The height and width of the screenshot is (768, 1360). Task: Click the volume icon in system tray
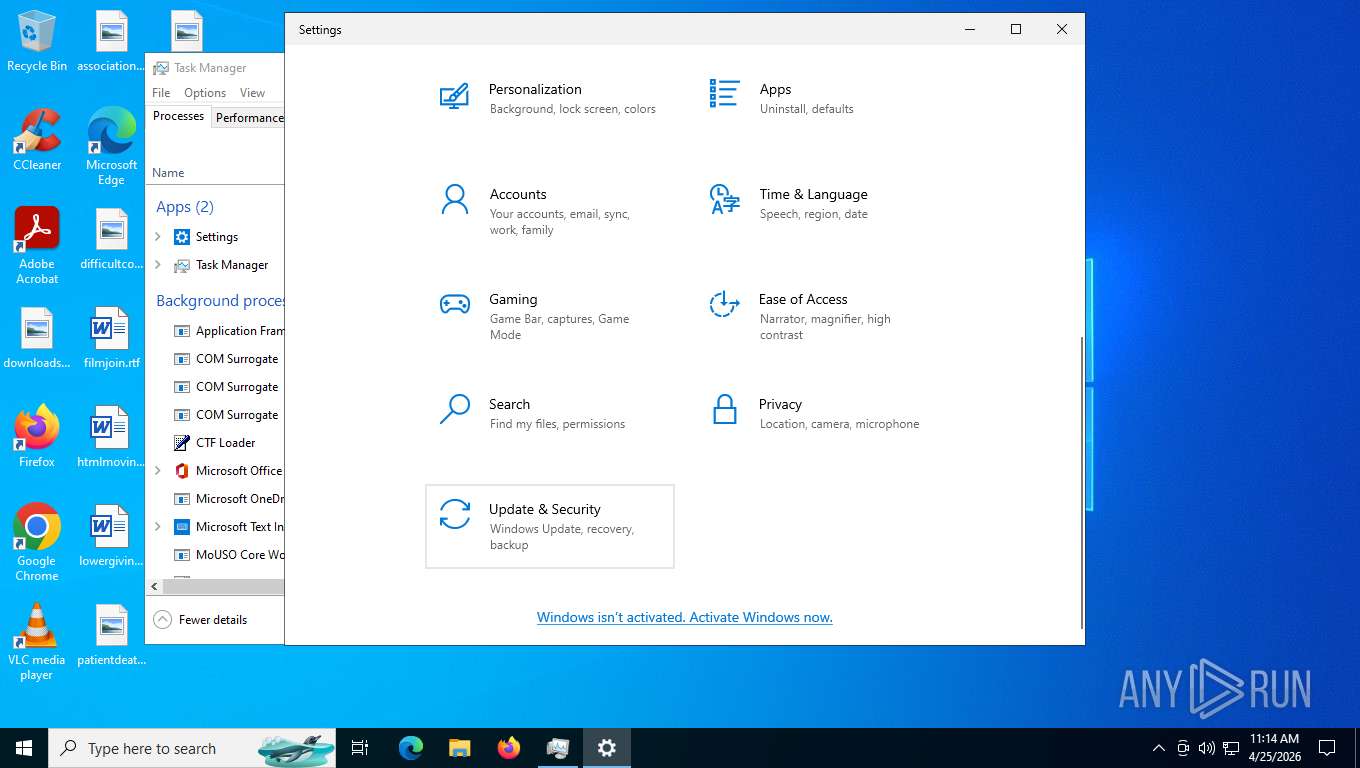[x=1207, y=748]
